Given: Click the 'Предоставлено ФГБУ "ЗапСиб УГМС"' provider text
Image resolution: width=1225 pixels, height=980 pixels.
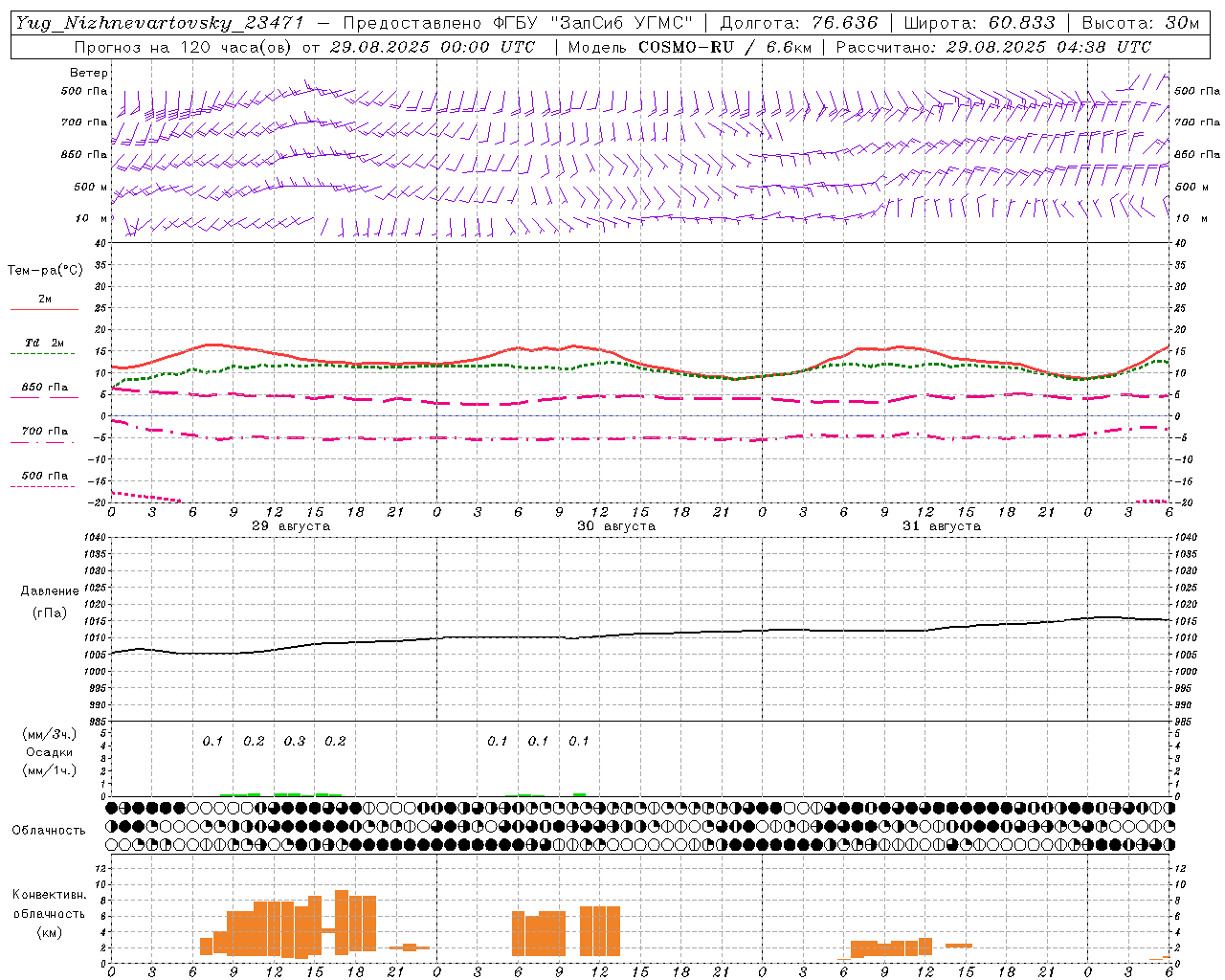Looking at the screenshot, I should pyautogui.click(x=517, y=23).
